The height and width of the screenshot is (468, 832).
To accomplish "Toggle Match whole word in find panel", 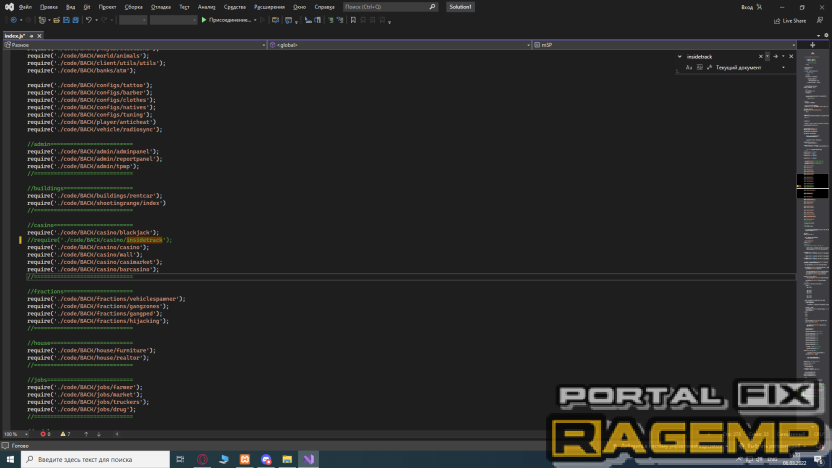I will 699,67.
